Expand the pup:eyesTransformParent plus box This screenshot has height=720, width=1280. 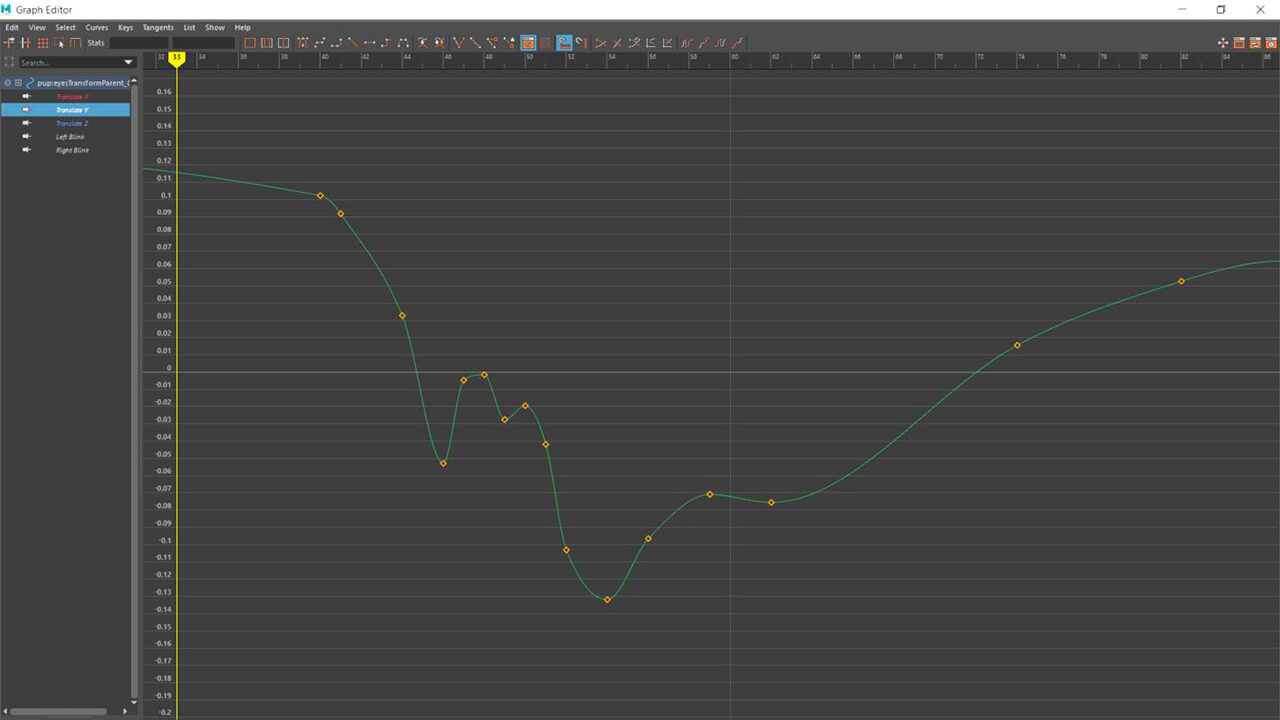18,83
